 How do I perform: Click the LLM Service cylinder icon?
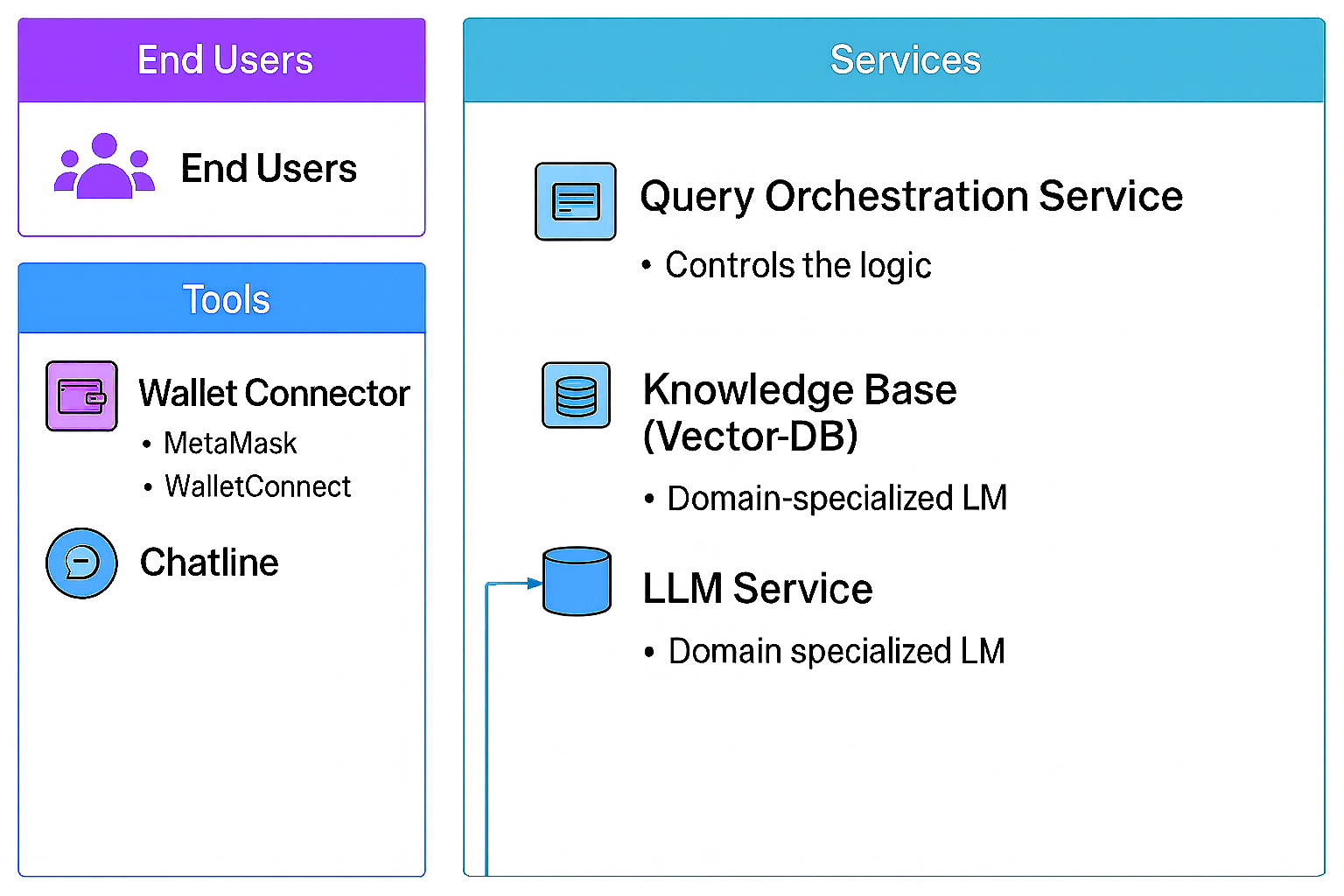tap(577, 582)
